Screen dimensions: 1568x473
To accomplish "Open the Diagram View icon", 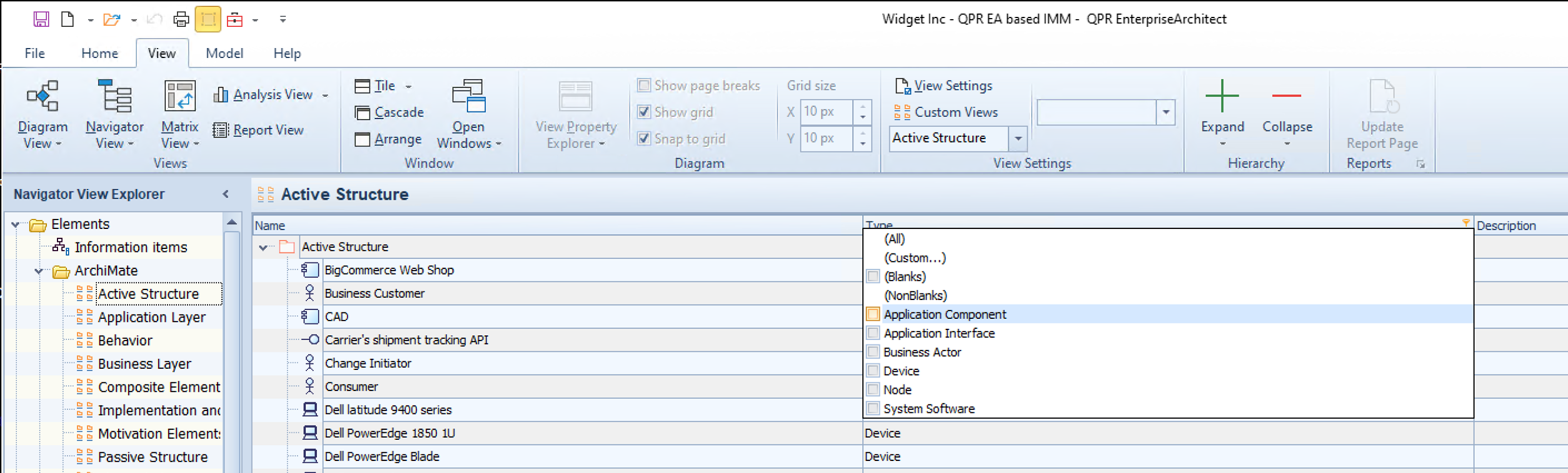I will pos(42,97).
